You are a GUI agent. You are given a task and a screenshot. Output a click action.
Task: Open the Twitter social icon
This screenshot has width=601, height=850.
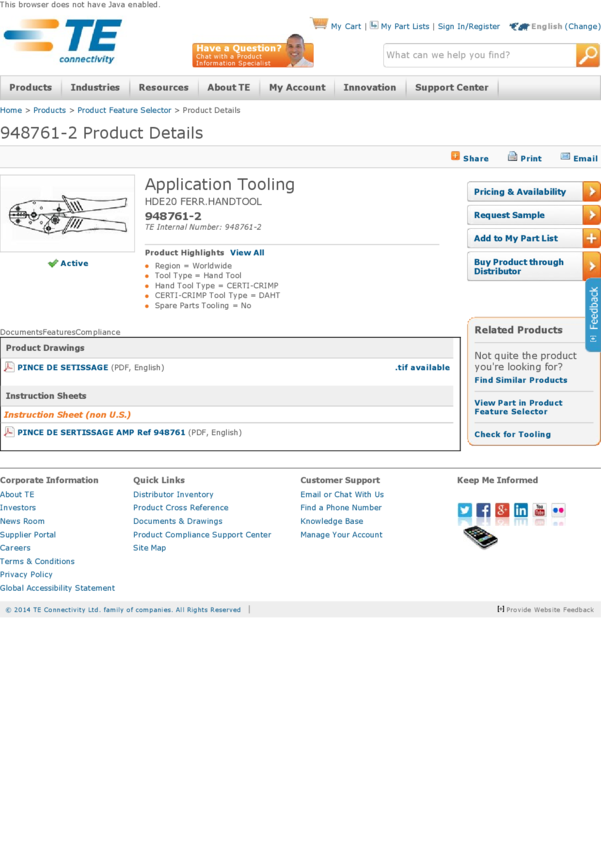465,510
